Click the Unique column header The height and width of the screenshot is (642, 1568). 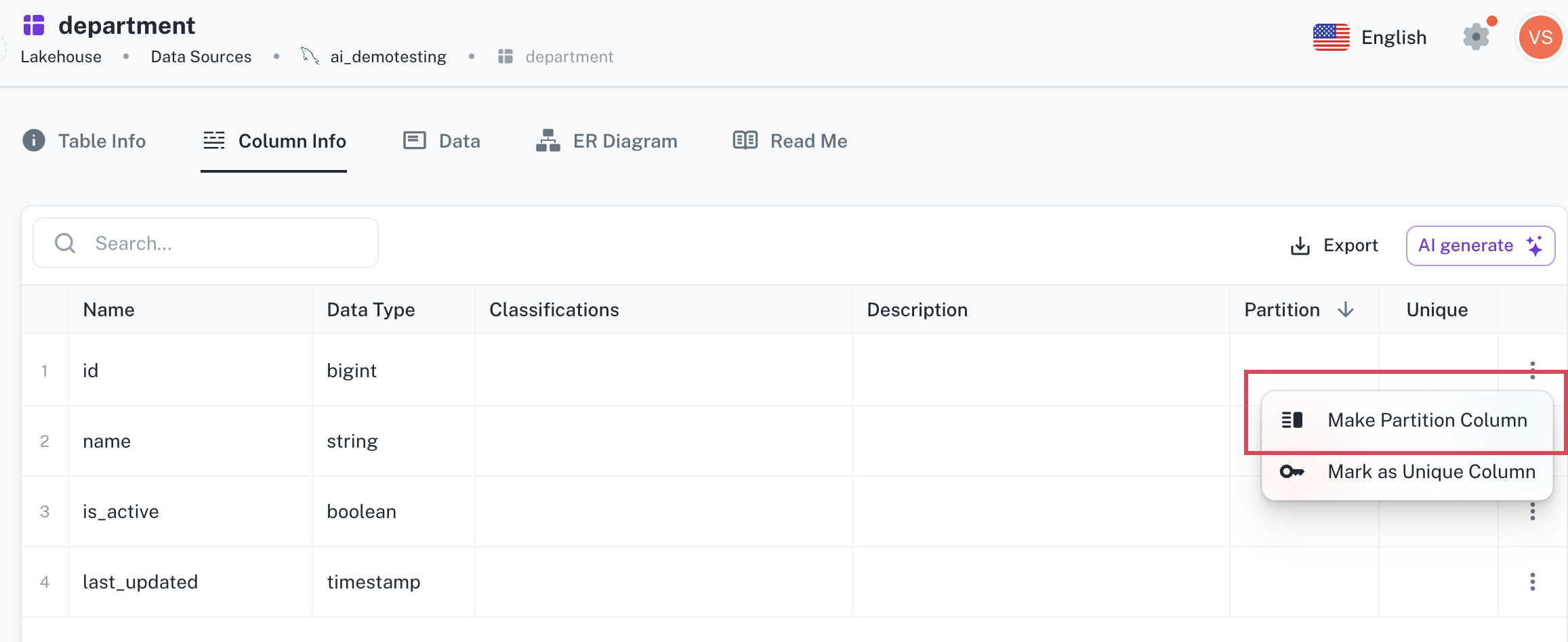[1437, 309]
